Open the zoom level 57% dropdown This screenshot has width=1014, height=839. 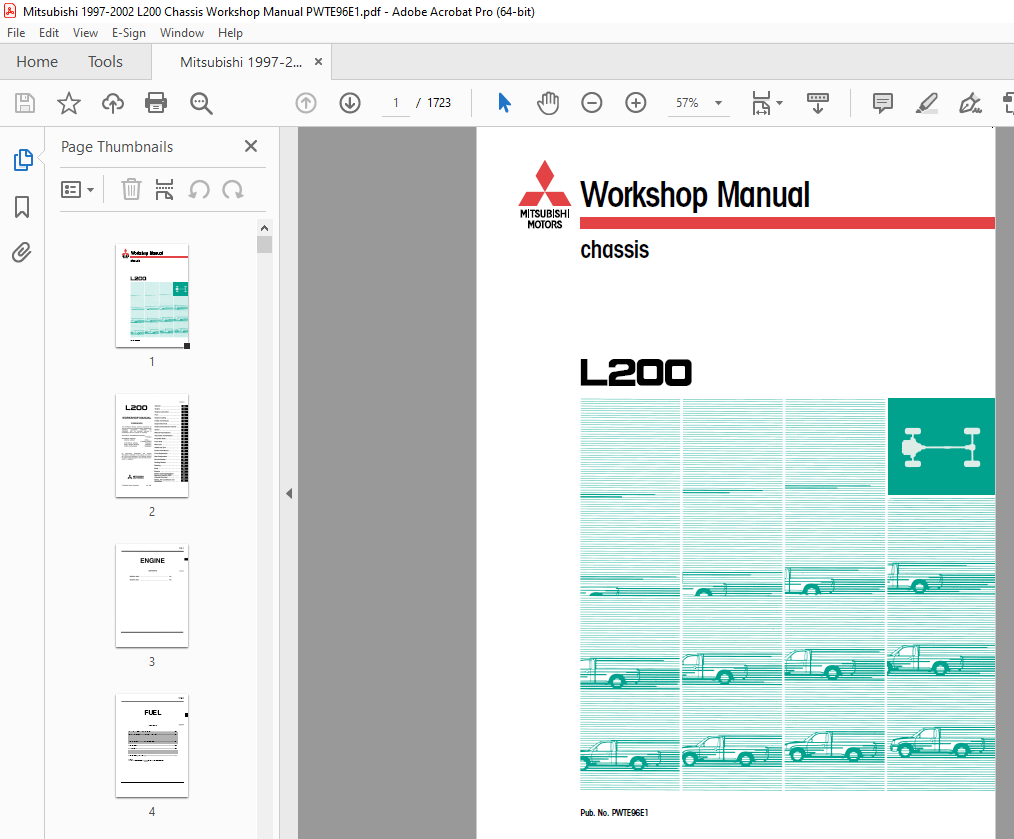718,103
